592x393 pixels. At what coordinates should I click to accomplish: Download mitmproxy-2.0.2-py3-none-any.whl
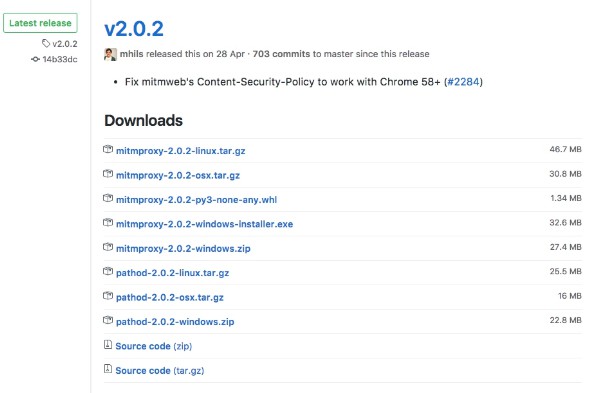(x=196, y=200)
